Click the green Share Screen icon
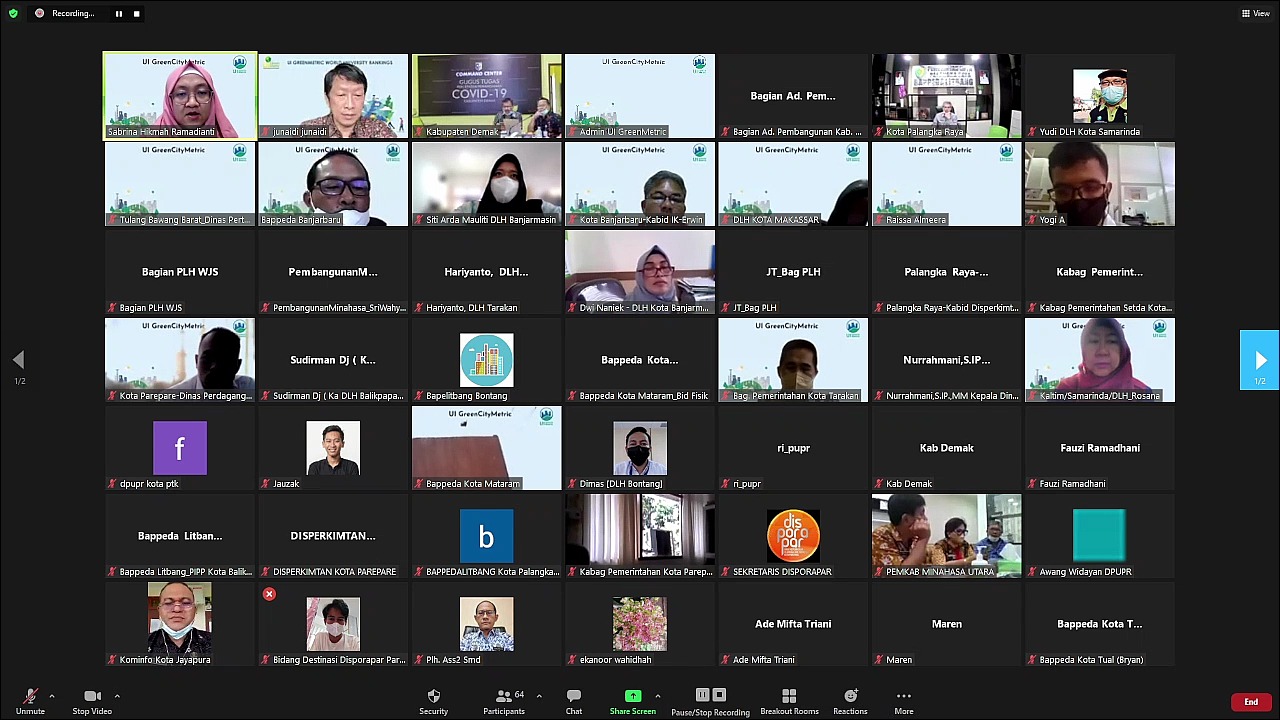The width and height of the screenshot is (1280, 720). (x=633, y=696)
